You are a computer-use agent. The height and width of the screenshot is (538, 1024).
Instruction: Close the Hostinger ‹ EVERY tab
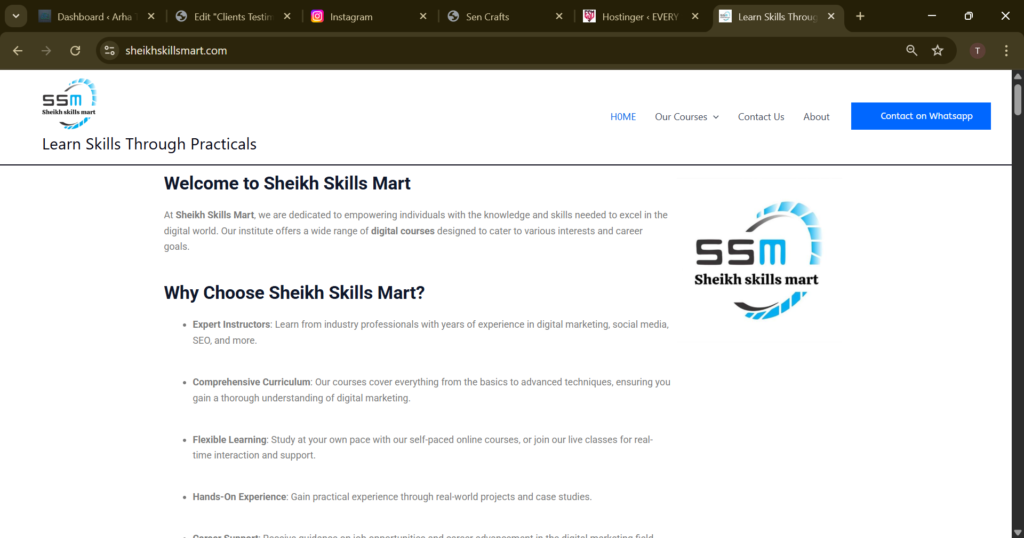tap(695, 16)
